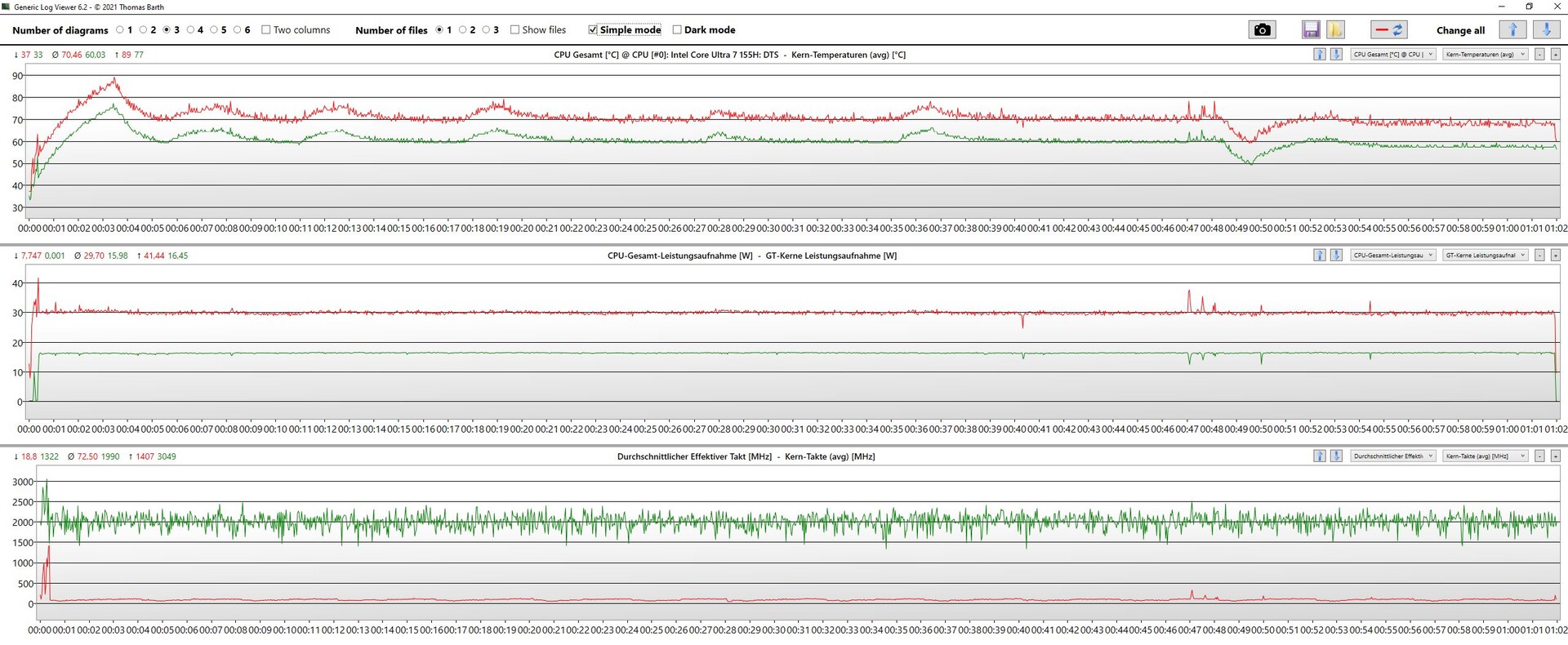
Task: Click the "Number of diagrams" label
Action: (60, 30)
